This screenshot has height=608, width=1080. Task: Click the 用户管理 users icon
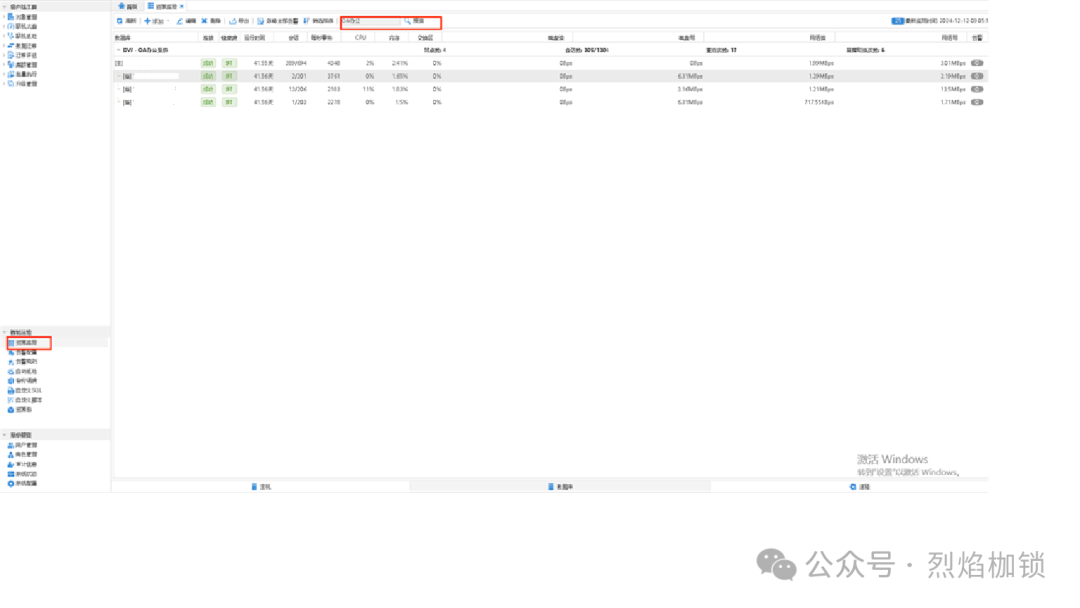point(10,445)
